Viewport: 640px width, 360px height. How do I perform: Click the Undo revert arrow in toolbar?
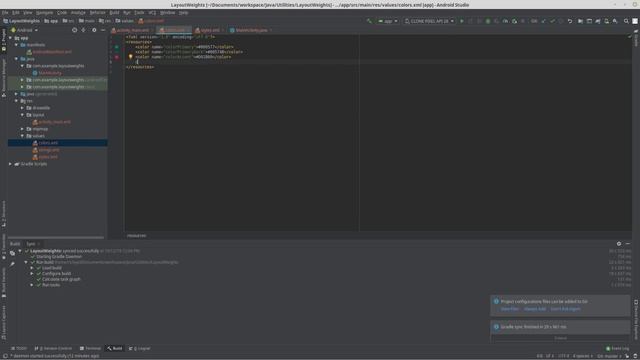[570, 21]
